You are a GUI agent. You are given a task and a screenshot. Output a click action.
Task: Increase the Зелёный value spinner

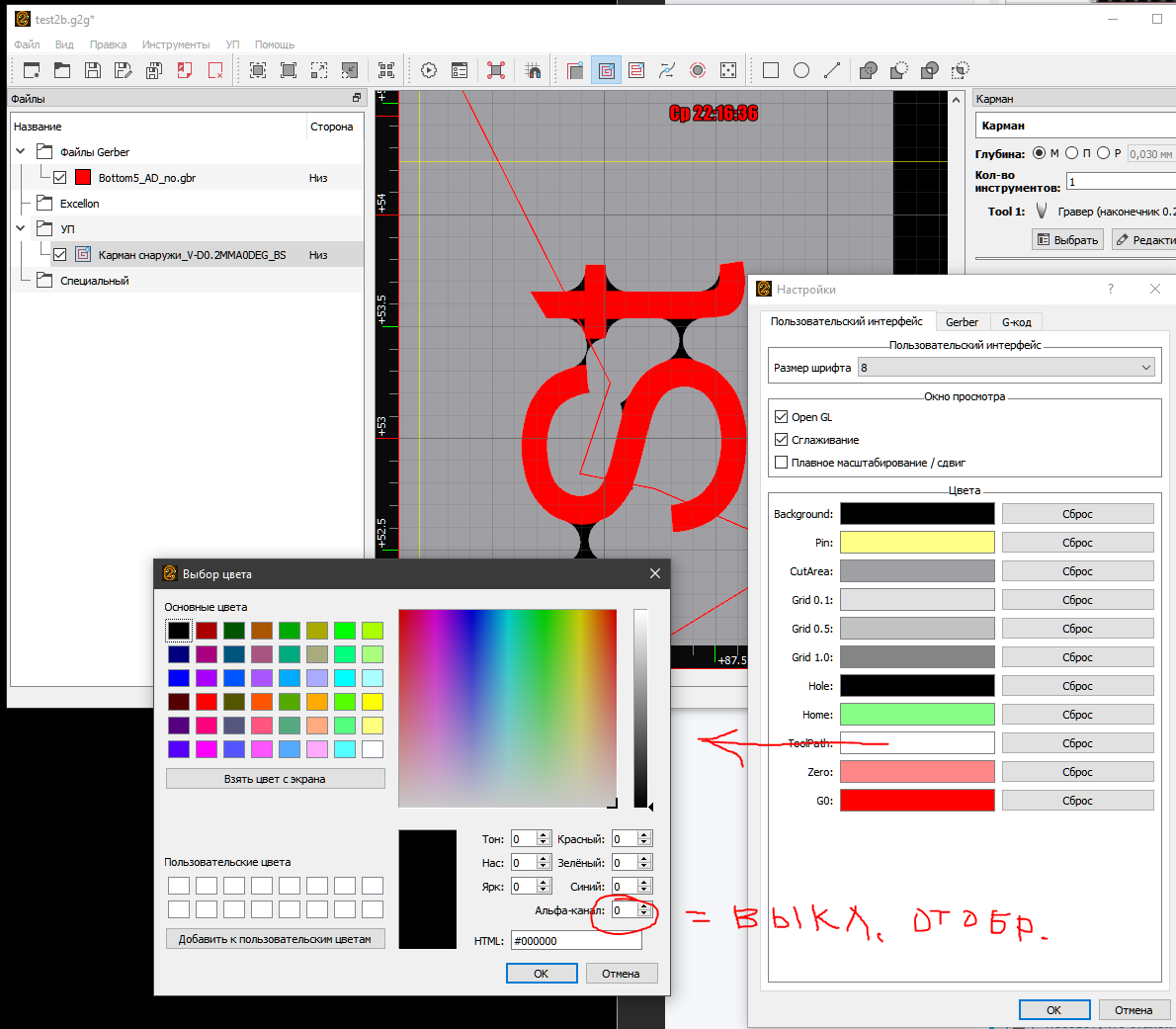pos(644,859)
